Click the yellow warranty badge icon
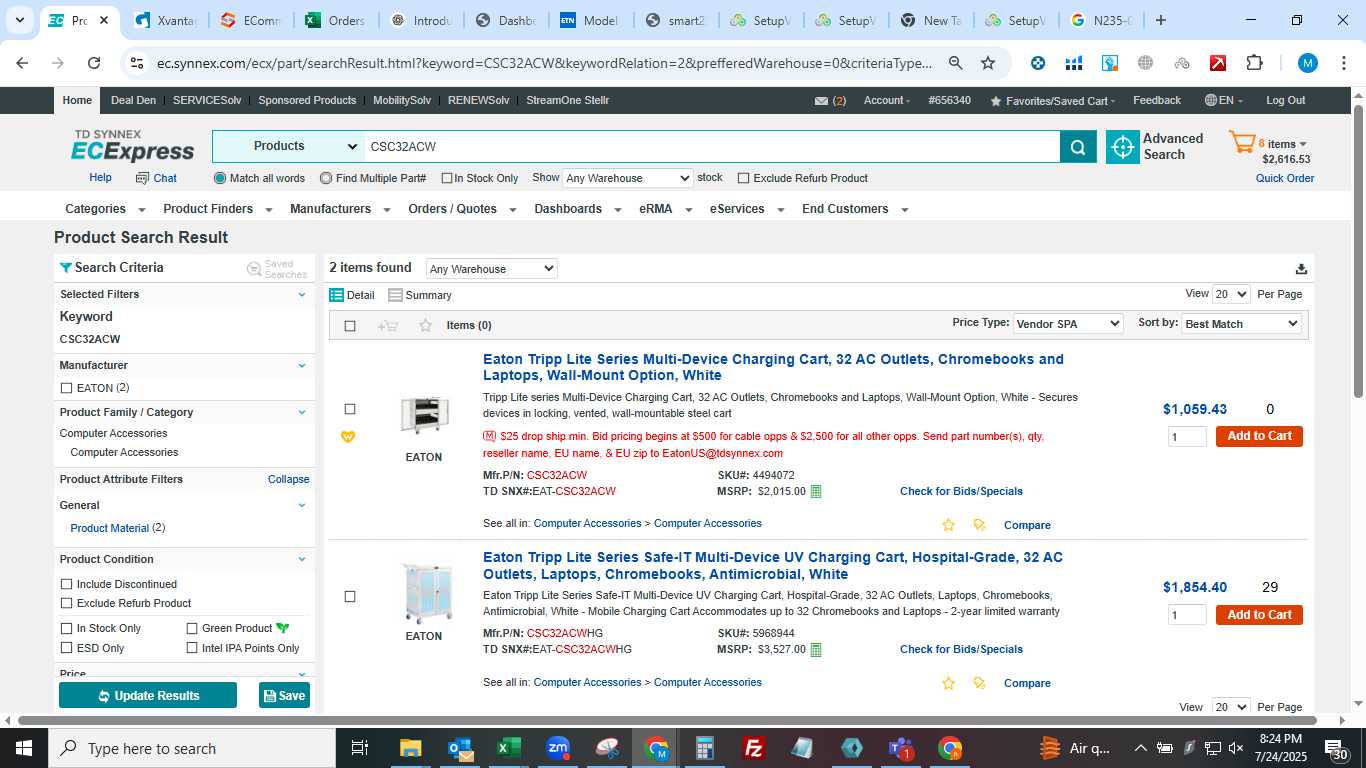This screenshot has height=768, width=1366. [x=348, y=437]
